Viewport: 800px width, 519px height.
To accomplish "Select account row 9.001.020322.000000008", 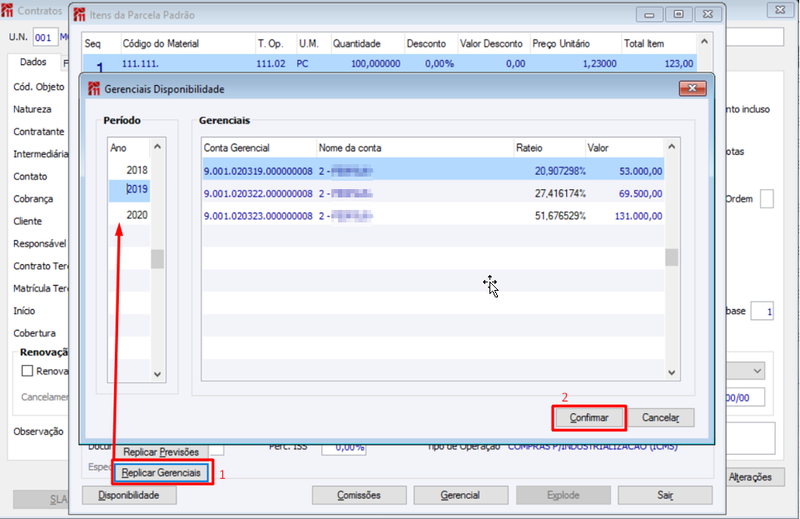I will (x=433, y=193).
